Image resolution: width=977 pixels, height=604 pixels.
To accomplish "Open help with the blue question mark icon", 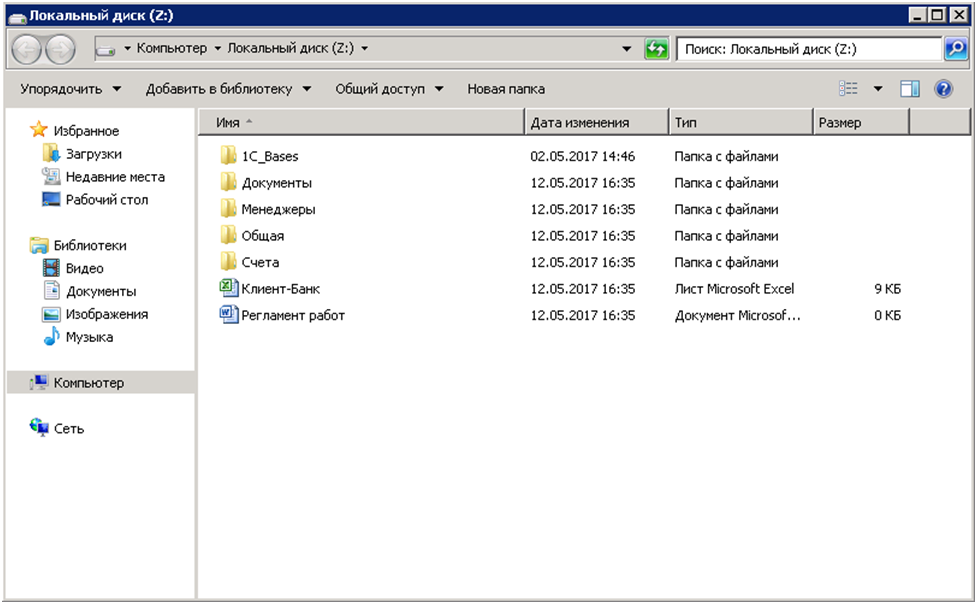I will point(943,89).
